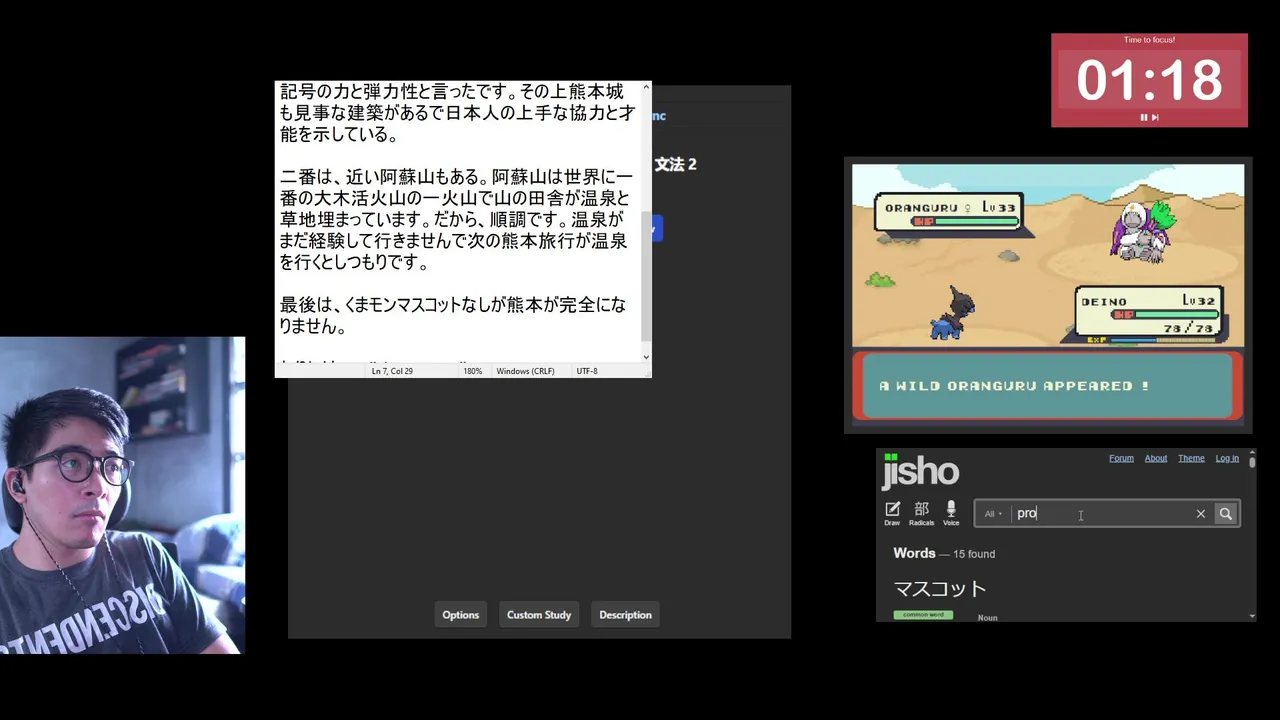The height and width of the screenshot is (720, 1280).
Task: Skip to next timer session
Action: [1155, 117]
